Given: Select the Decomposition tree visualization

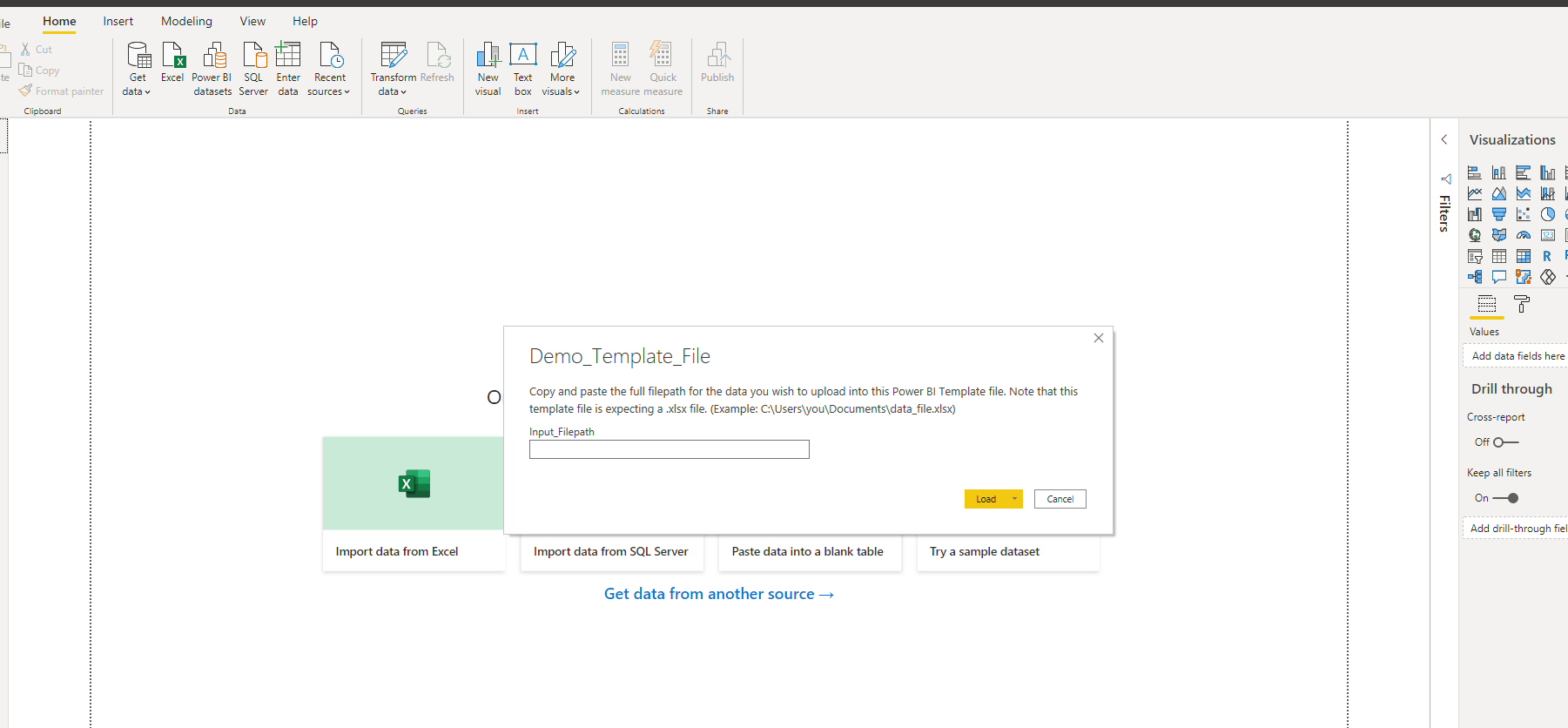Looking at the screenshot, I should [x=1475, y=277].
